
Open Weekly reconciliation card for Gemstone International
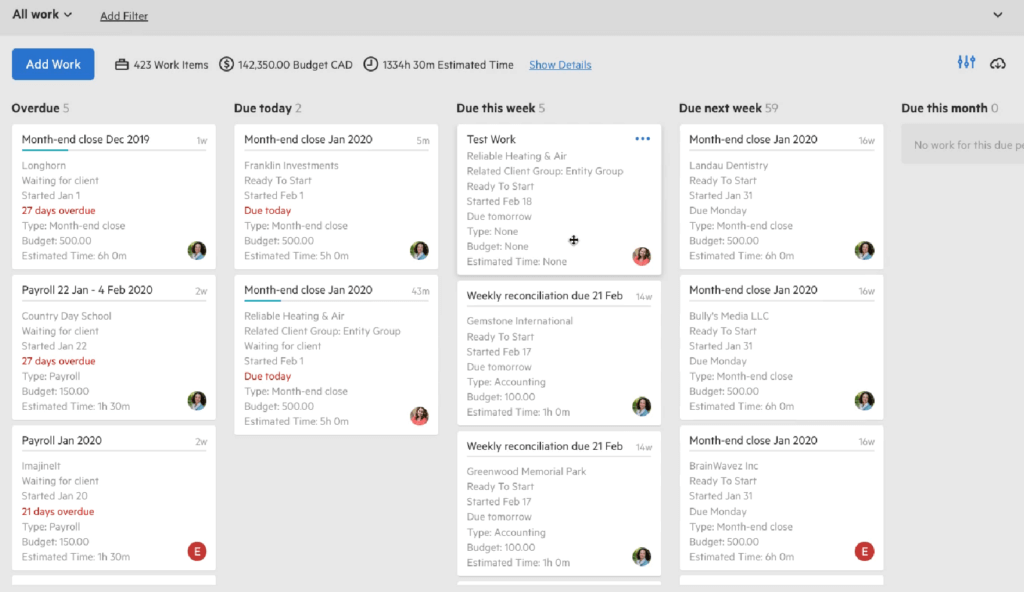(x=559, y=353)
